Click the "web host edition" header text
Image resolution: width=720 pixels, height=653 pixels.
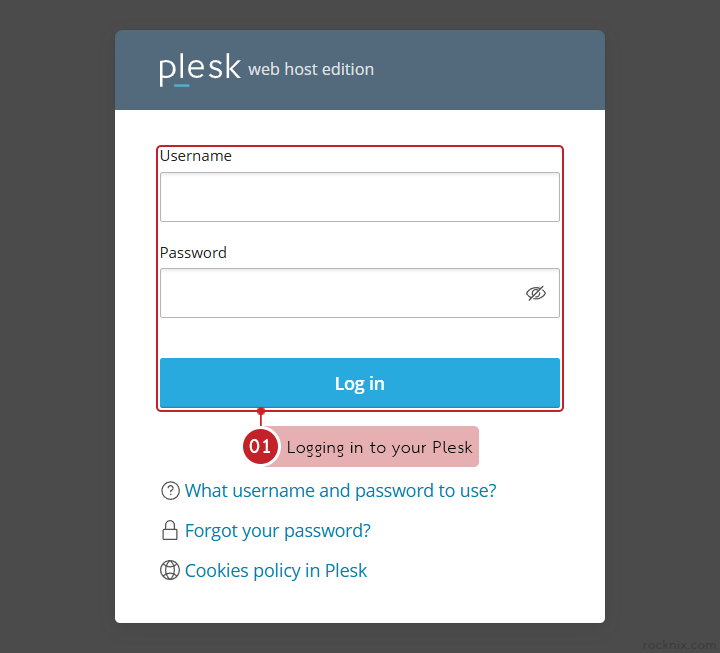pos(311,70)
